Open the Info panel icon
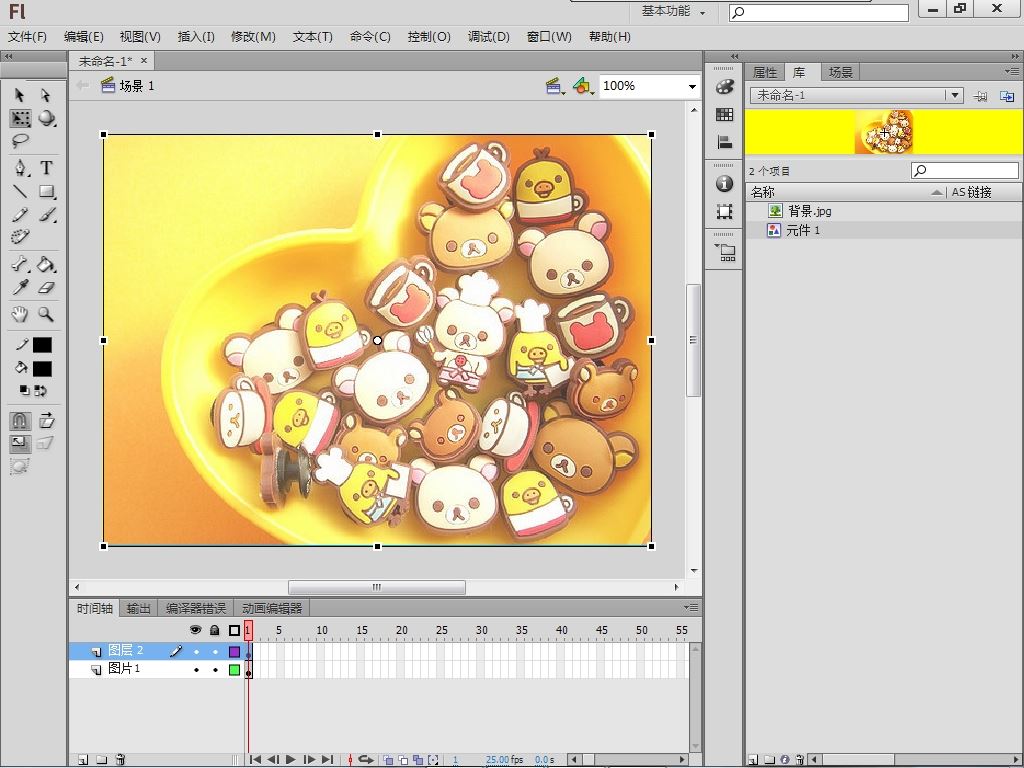Screen dimensions: 1024x768 (x=724, y=184)
